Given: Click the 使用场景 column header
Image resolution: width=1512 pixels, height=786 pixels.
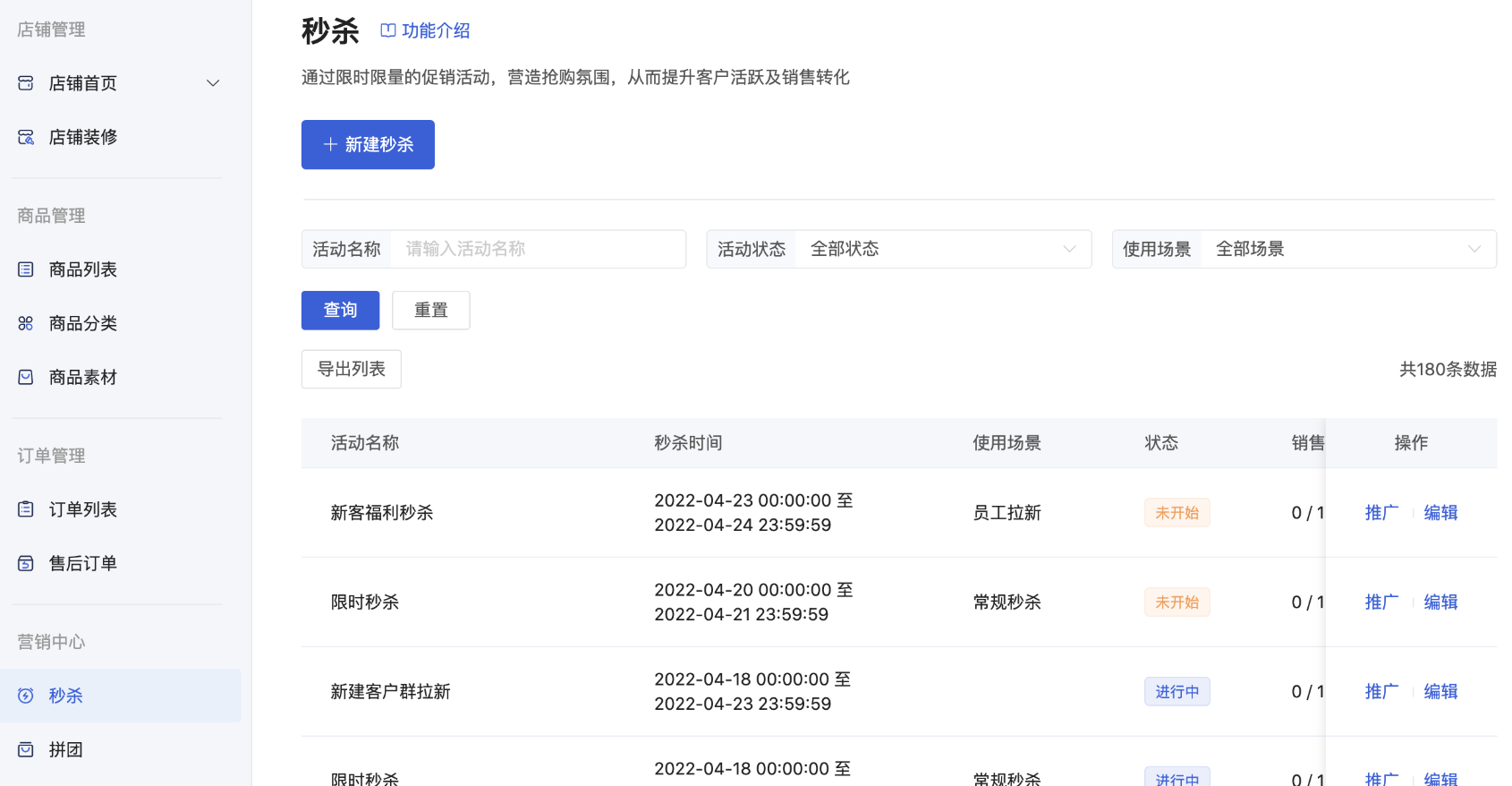Looking at the screenshot, I should click(x=1007, y=443).
